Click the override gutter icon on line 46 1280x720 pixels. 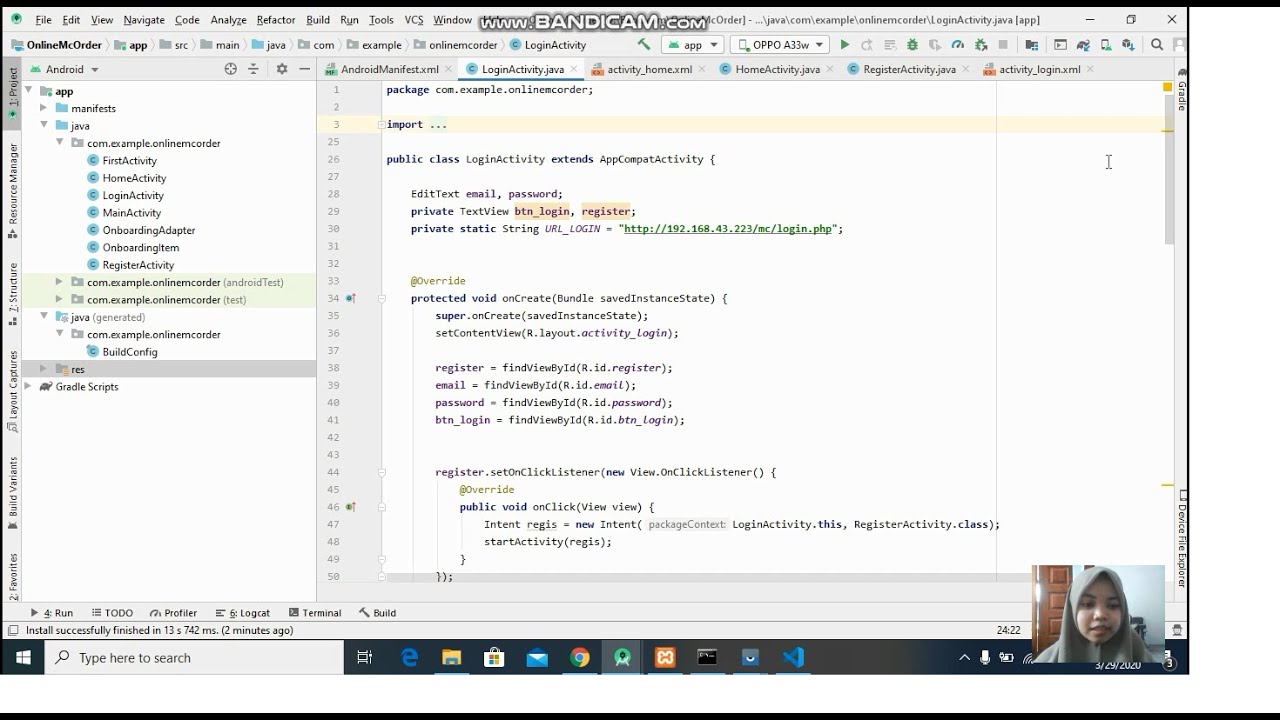coord(351,507)
